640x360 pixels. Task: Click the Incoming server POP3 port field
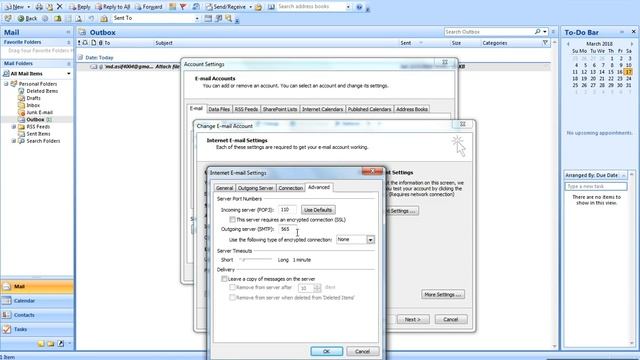(287, 210)
